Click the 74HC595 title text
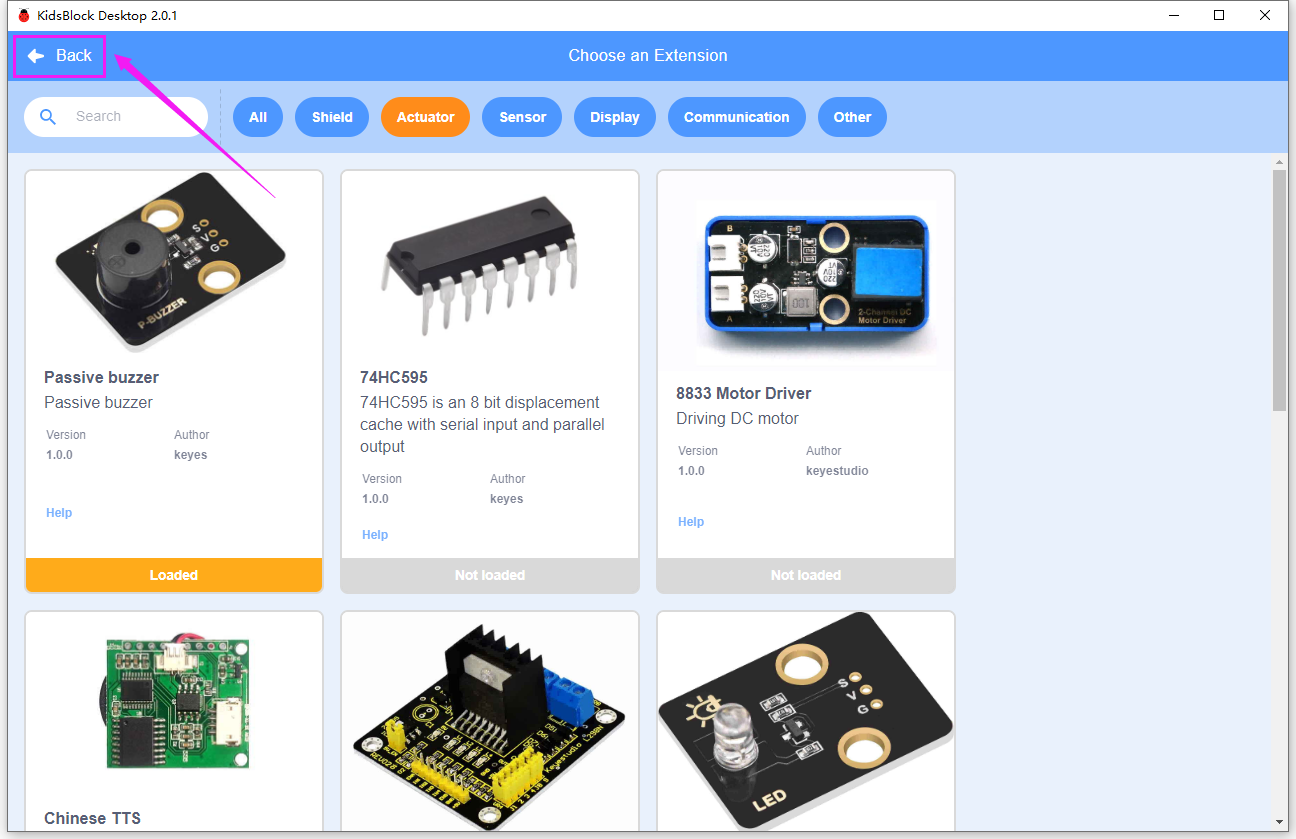 click(394, 377)
